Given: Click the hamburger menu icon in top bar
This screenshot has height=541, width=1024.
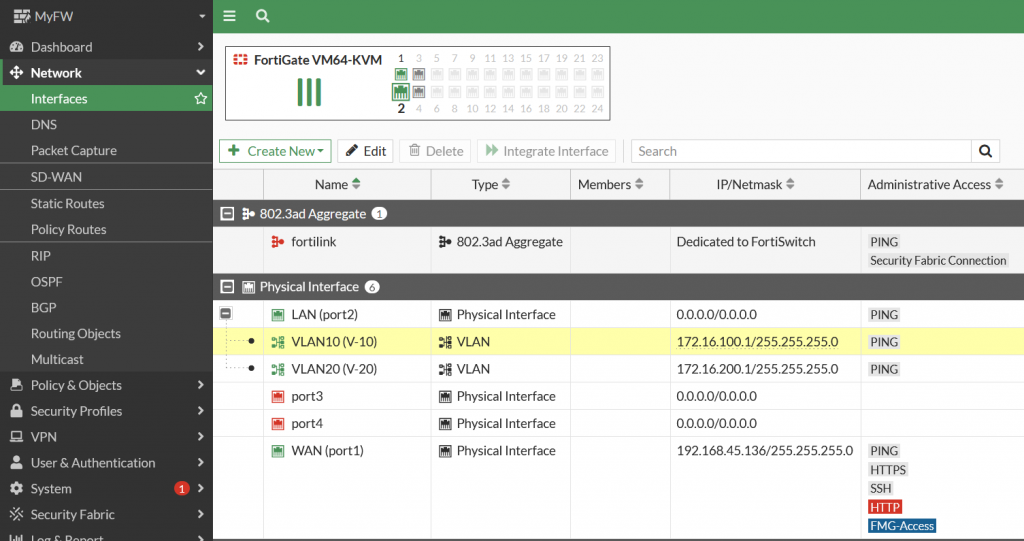Looking at the screenshot, I should (x=230, y=16).
